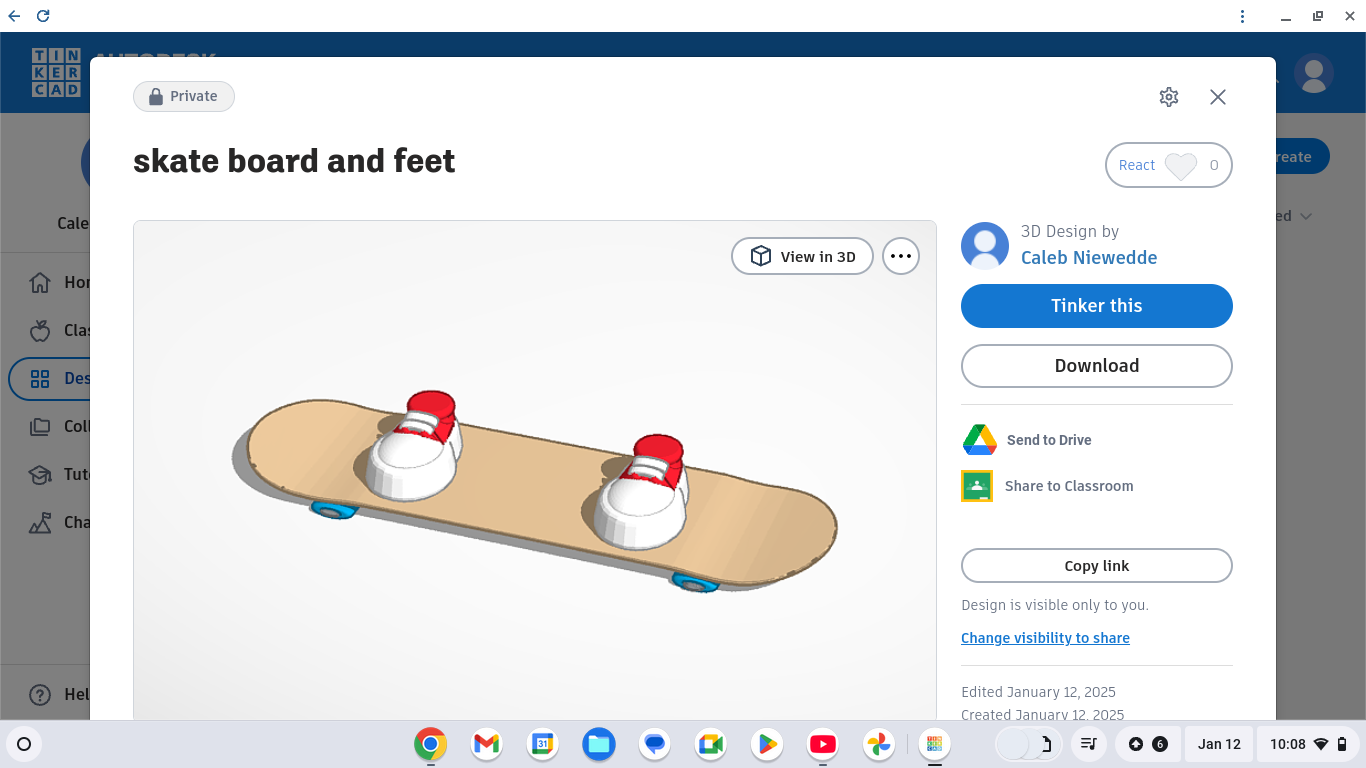Open the browser three-dot menu
The image size is (1366, 768).
click(x=1242, y=16)
